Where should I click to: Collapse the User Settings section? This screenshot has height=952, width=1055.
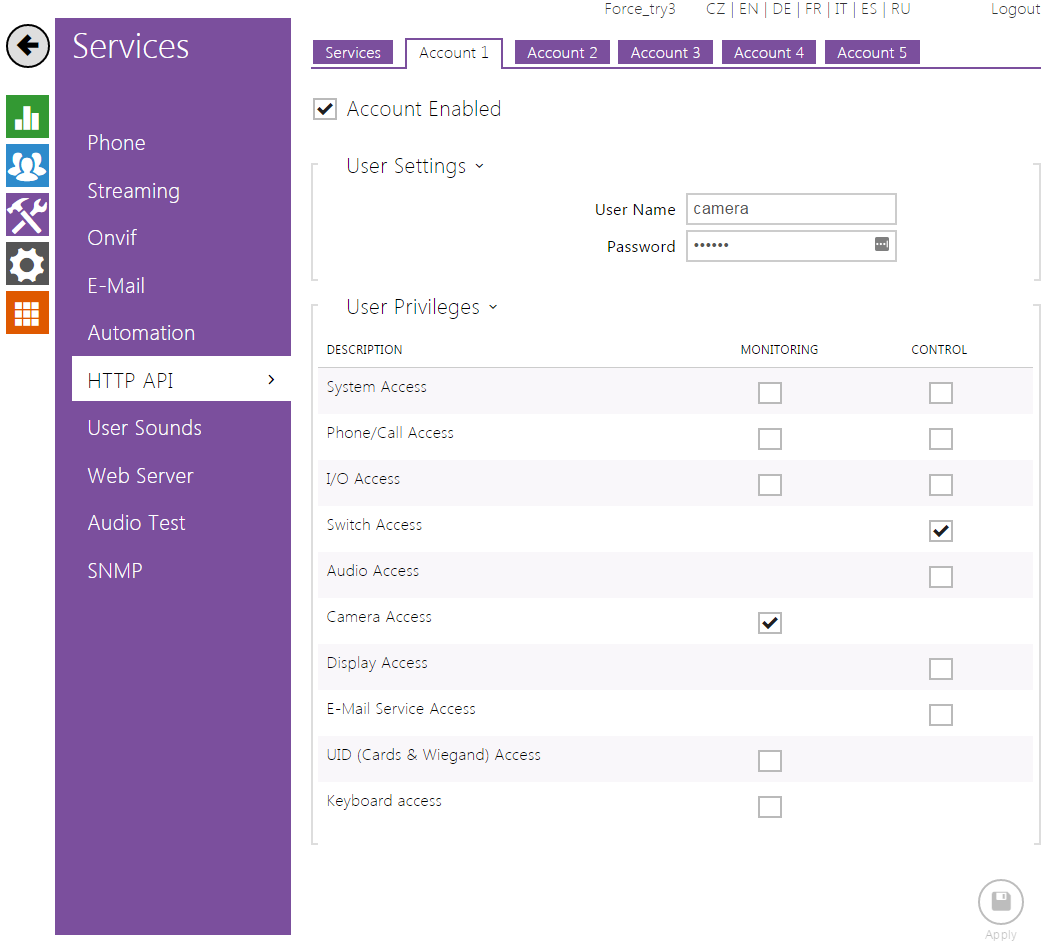479,166
